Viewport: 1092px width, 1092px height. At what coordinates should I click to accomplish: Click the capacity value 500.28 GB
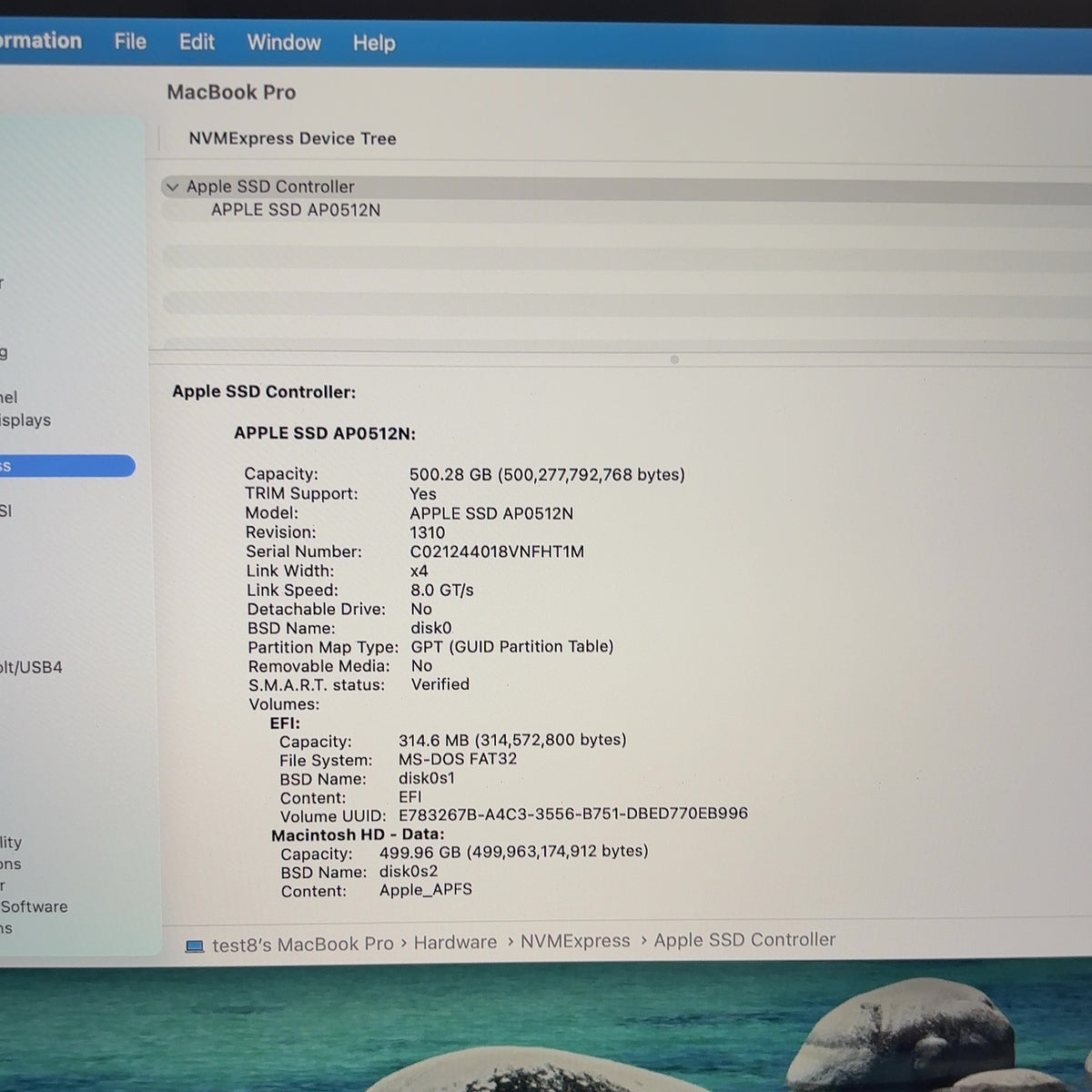(547, 474)
